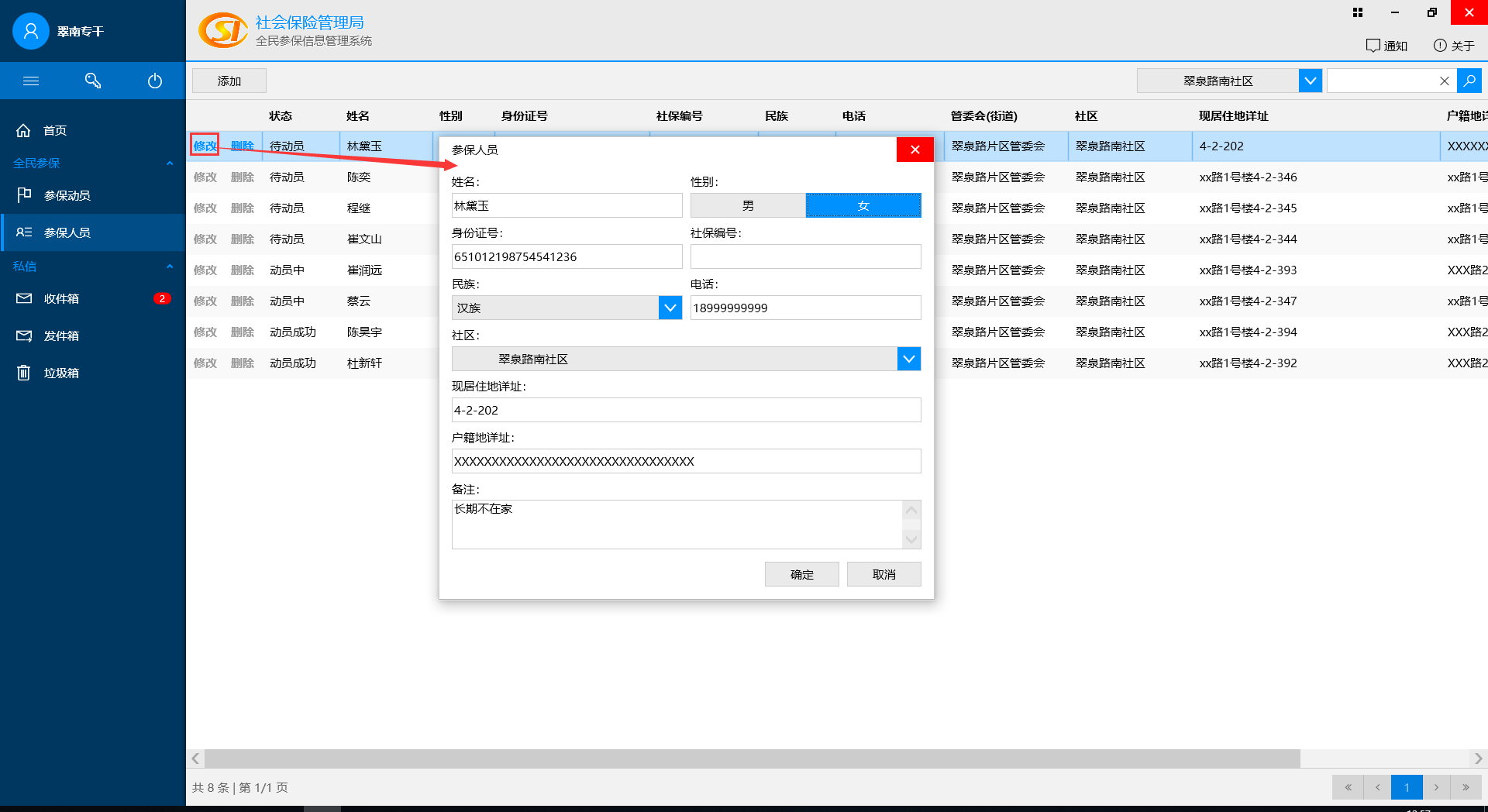
Task: Click the search magnifier icon in sidebar toolbar
Action: click(93, 81)
